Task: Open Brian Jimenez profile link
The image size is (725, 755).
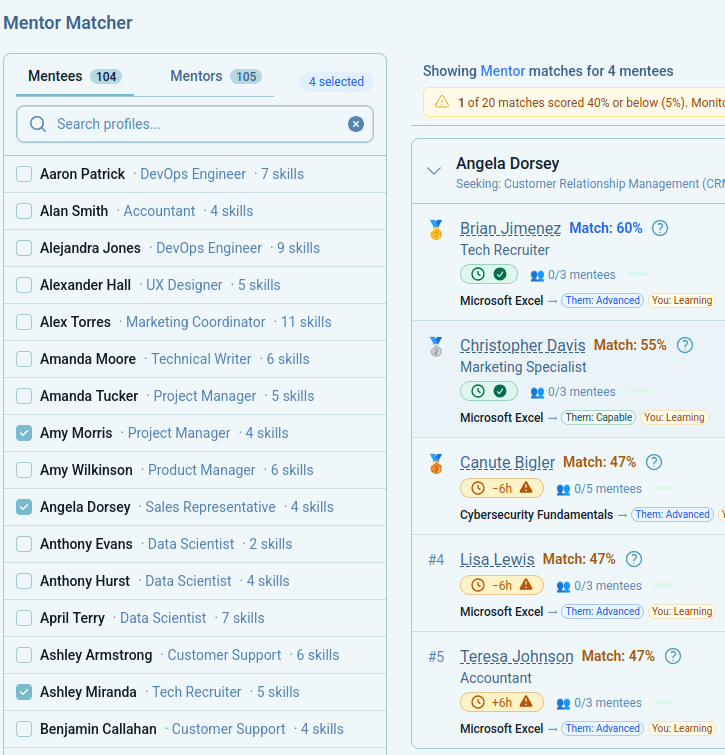Action: click(510, 228)
